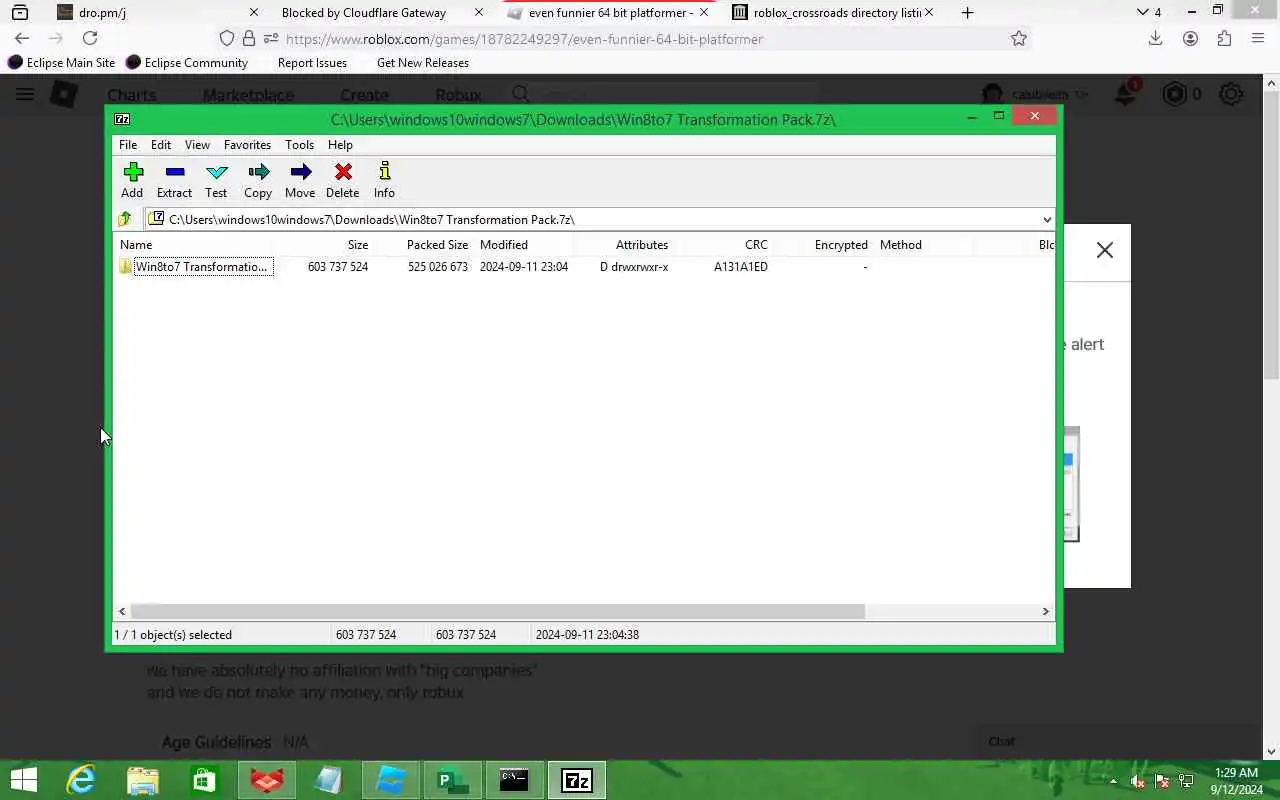Open the Get New Releases bookmark
1280x800 pixels.
[x=423, y=62]
